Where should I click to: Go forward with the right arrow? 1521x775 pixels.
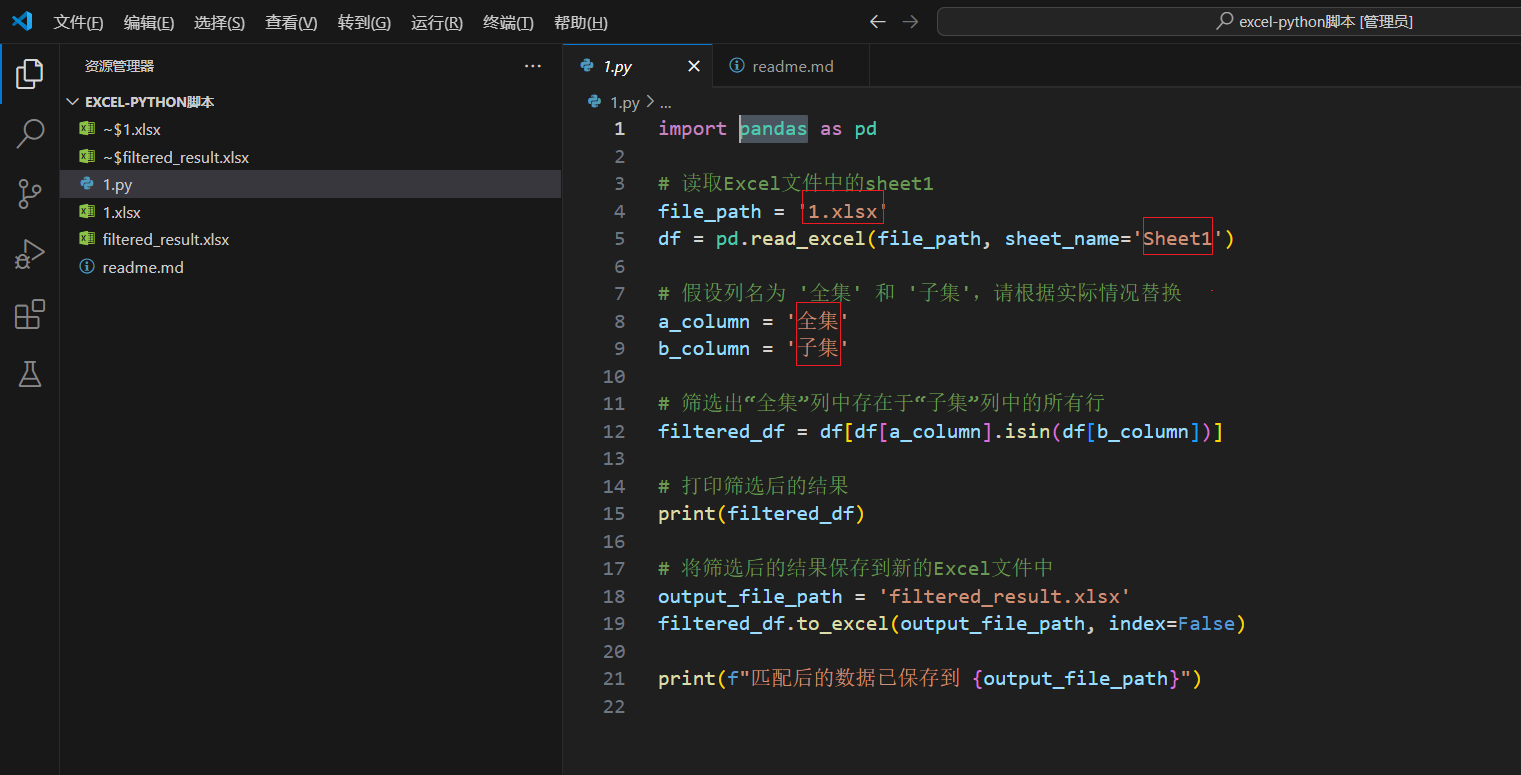pos(910,22)
